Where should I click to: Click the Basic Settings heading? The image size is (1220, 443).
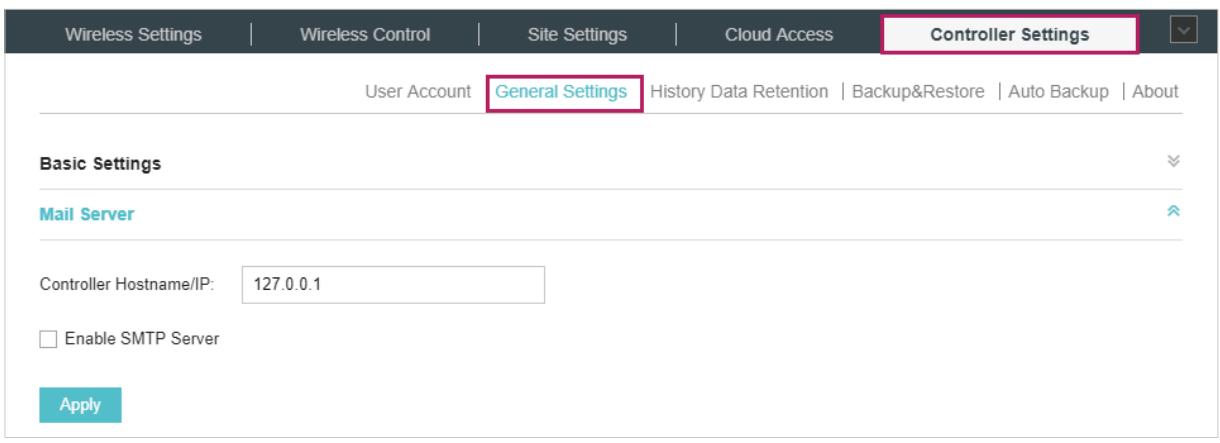coord(100,163)
